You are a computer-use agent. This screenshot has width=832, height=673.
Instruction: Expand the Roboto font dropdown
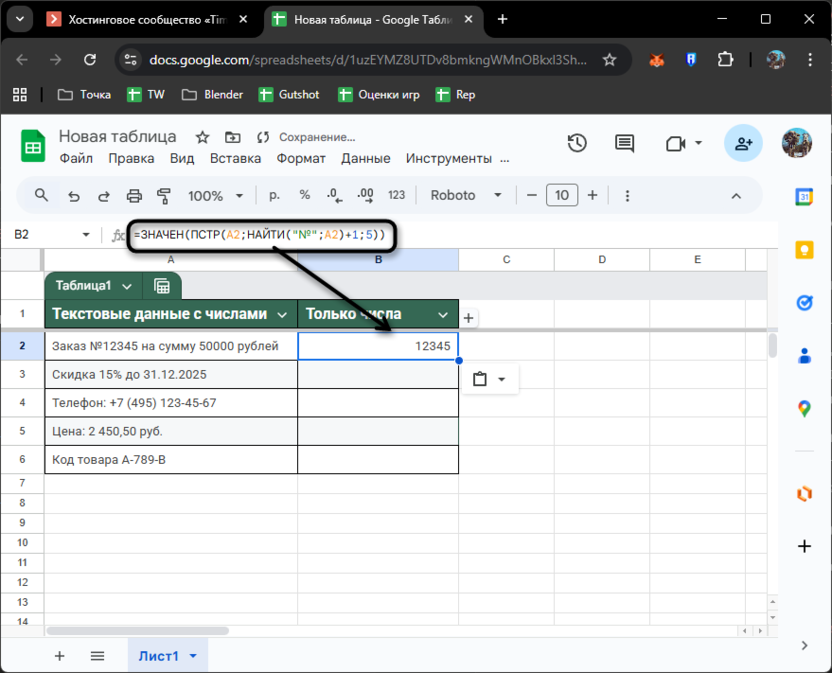pos(466,196)
